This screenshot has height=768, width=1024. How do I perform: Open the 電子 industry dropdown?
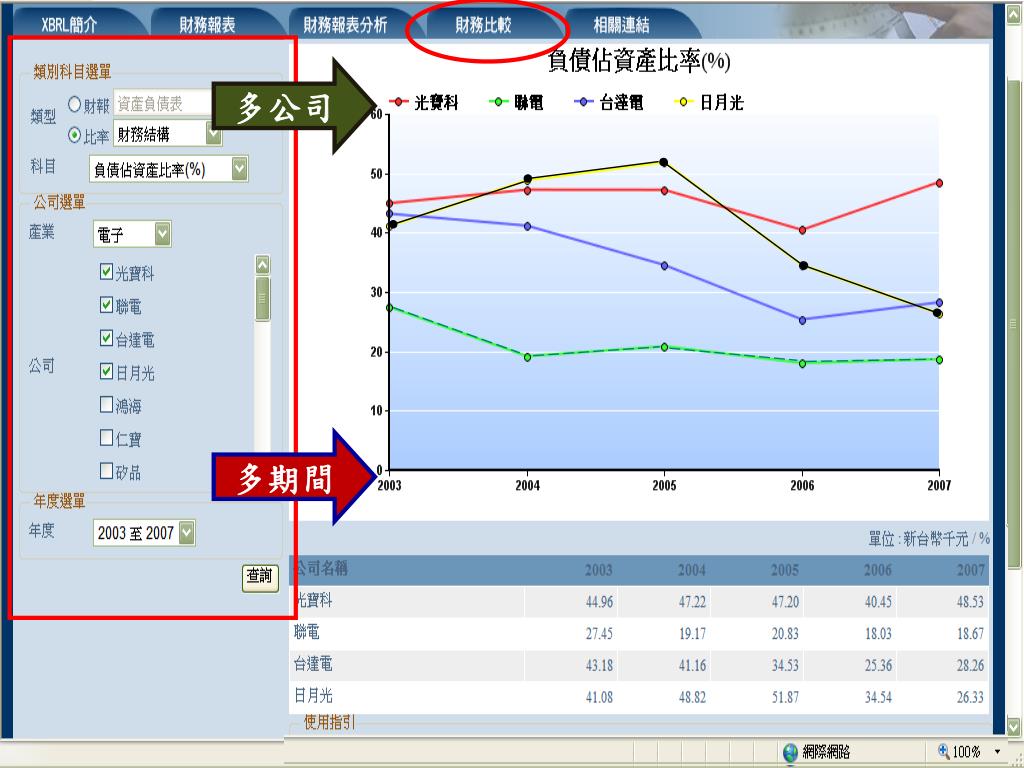(x=163, y=233)
